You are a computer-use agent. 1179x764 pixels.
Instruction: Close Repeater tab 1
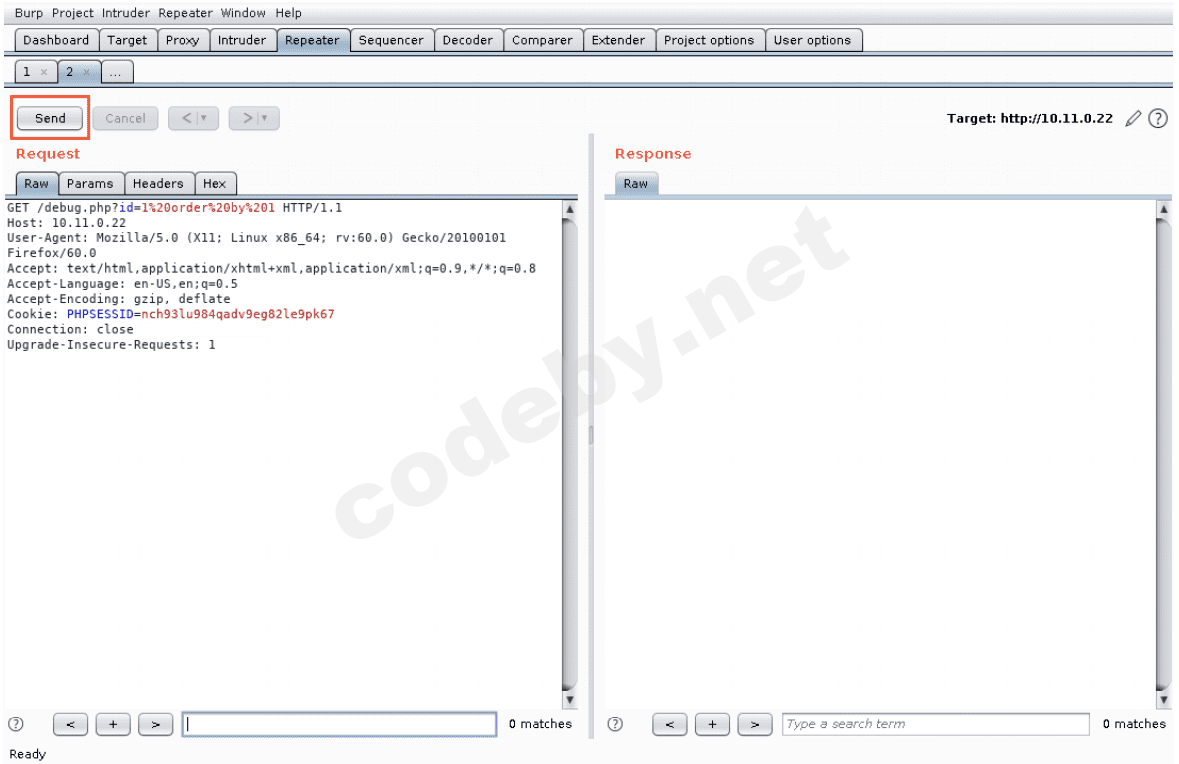44,72
